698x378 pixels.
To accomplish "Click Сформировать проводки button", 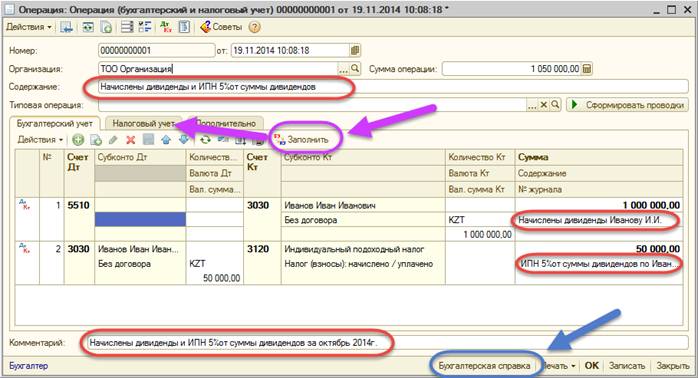I will tap(627, 105).
